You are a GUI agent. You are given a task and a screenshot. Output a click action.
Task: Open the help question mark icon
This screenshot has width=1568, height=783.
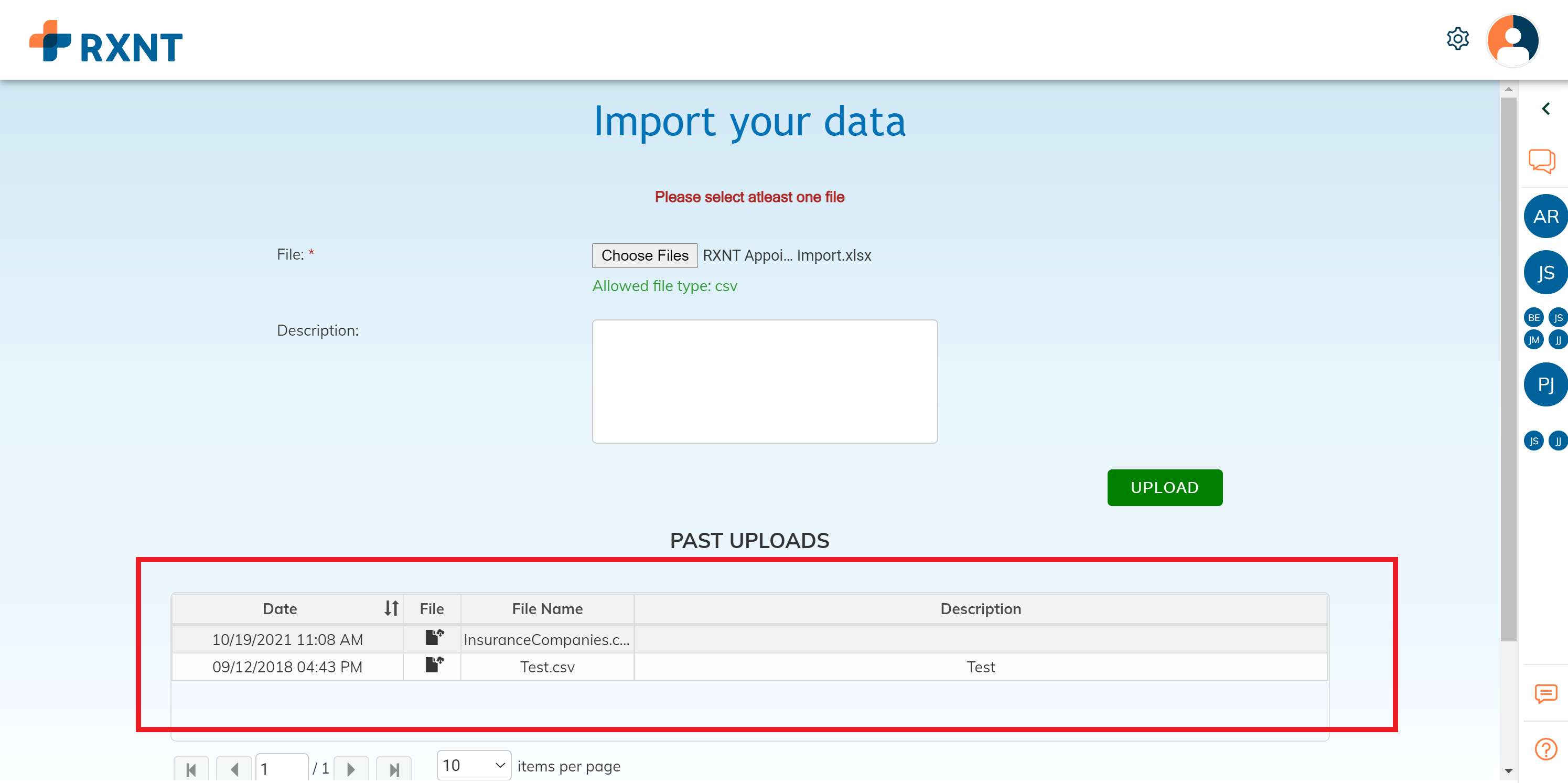(x=1545, y=749)
